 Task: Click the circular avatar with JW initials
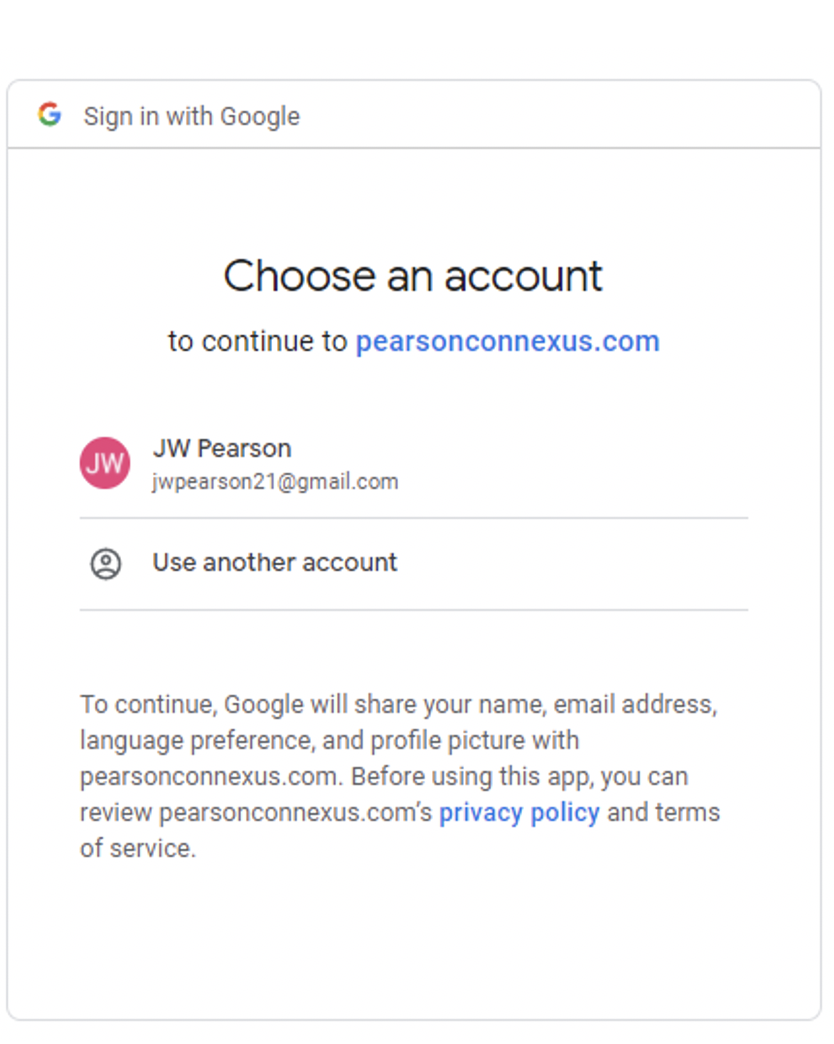click(x=104, y=463)
